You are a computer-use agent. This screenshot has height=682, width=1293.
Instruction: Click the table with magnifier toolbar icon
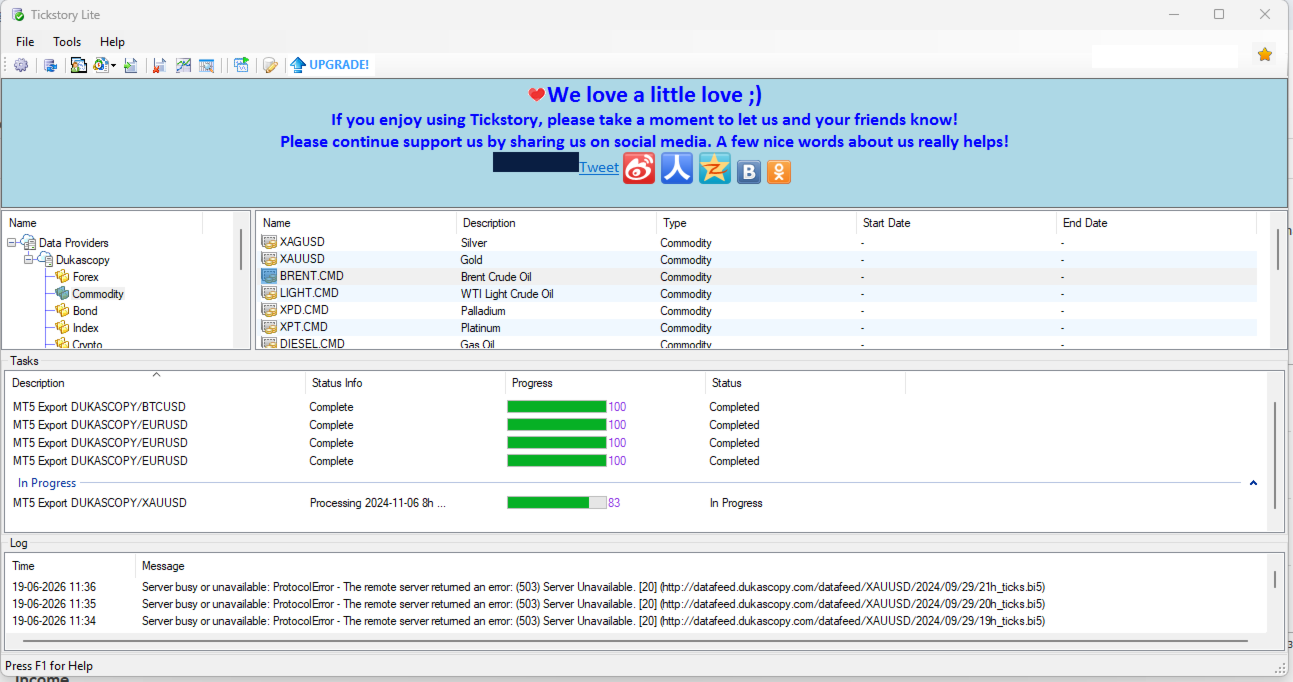(207, 65)
